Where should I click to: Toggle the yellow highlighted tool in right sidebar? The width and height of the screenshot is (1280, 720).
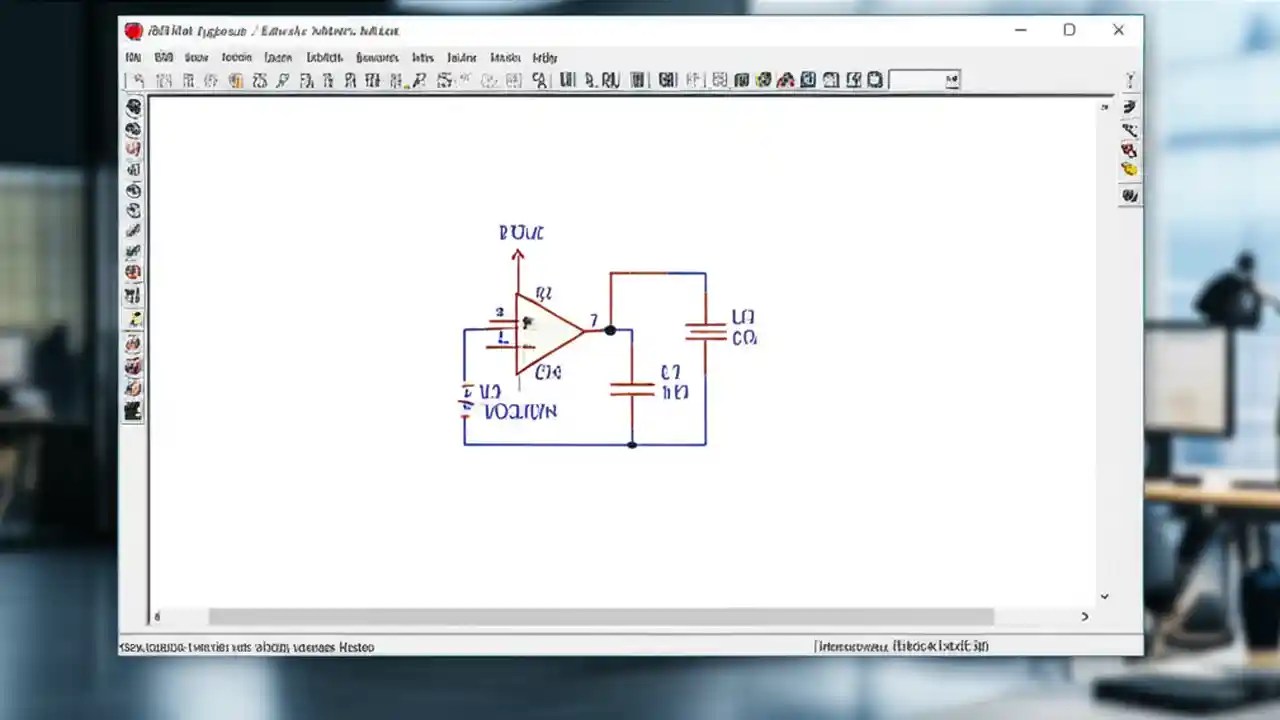pyautogui.click(x=1130, y=170)
